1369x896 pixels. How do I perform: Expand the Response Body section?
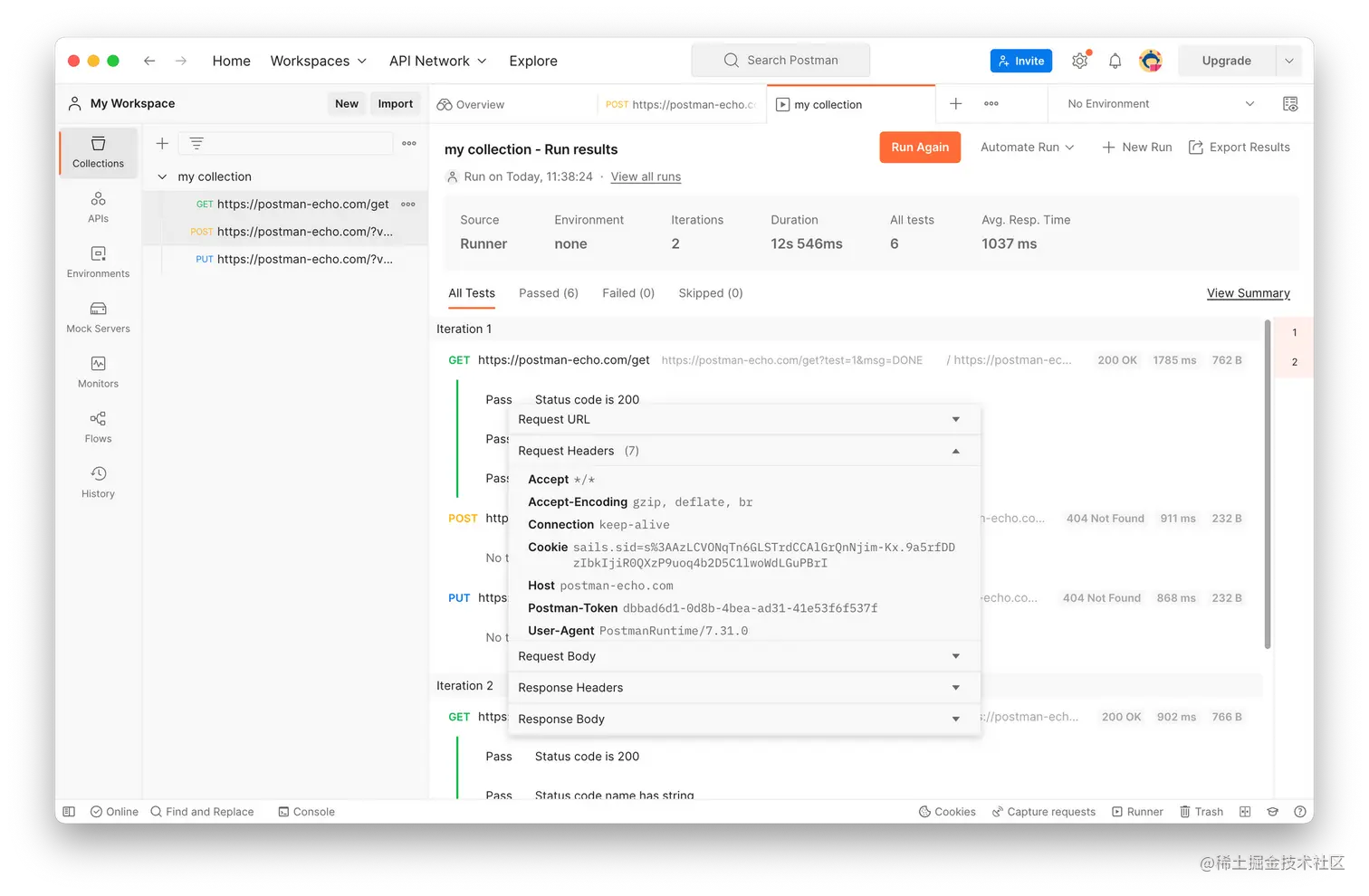[744, 720]
